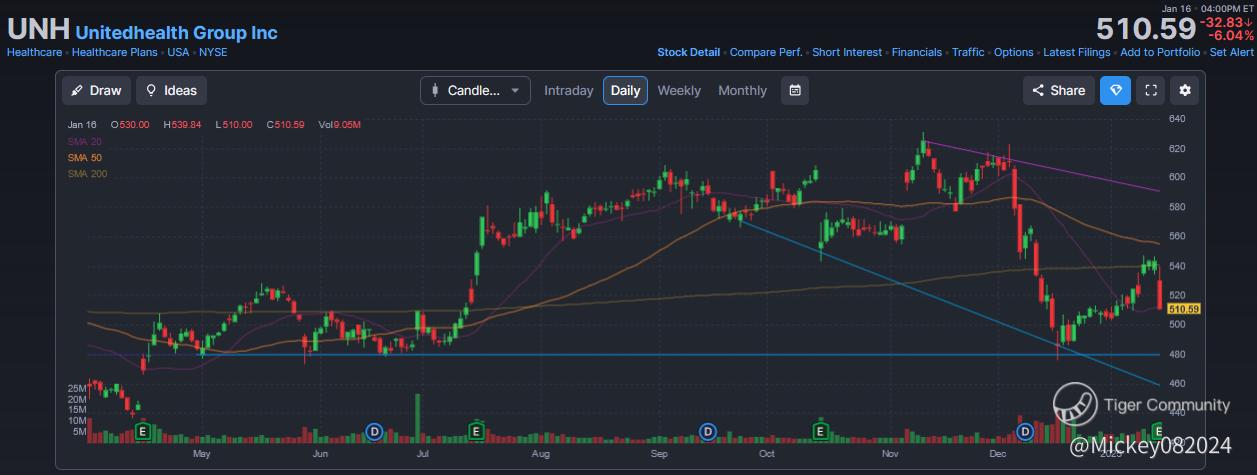The image size is (1257, 475).
Task: Open Compare Perf. page
Action: (x=766, y=52)
